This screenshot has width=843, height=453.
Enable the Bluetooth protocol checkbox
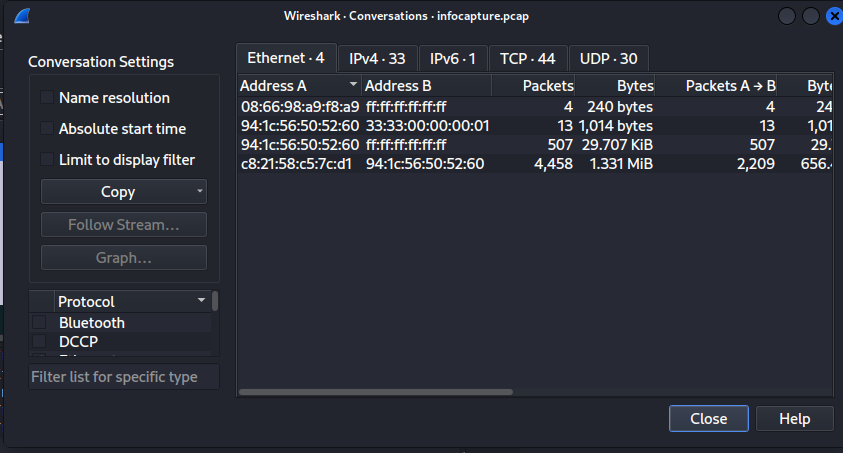(x=39, y=322)
